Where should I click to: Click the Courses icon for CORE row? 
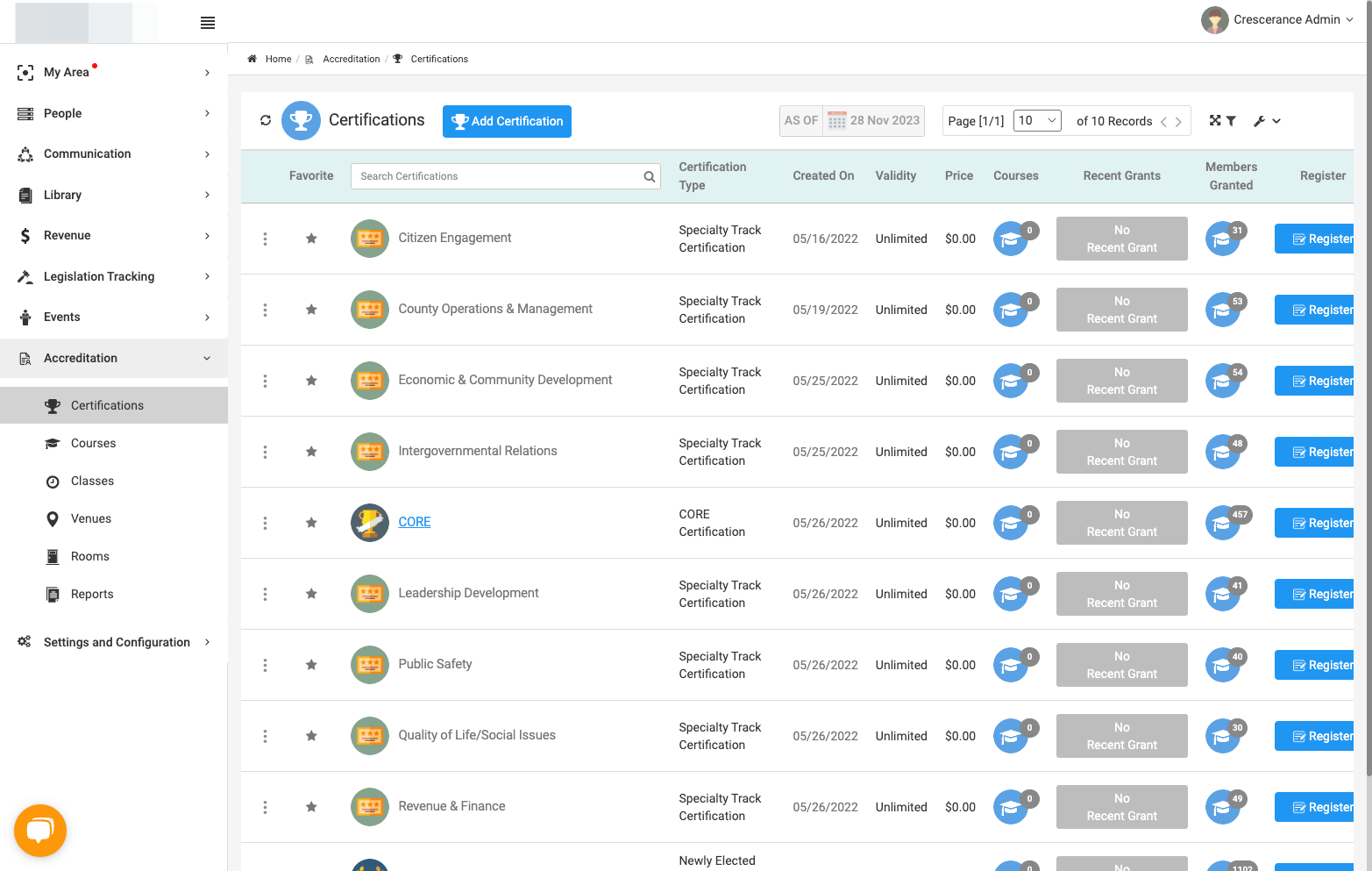point(1011,523)
